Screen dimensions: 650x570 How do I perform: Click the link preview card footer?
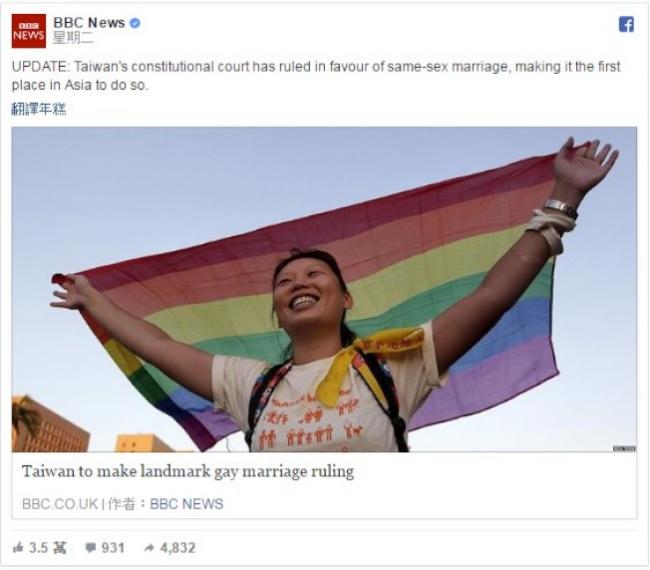coord(324,485)
